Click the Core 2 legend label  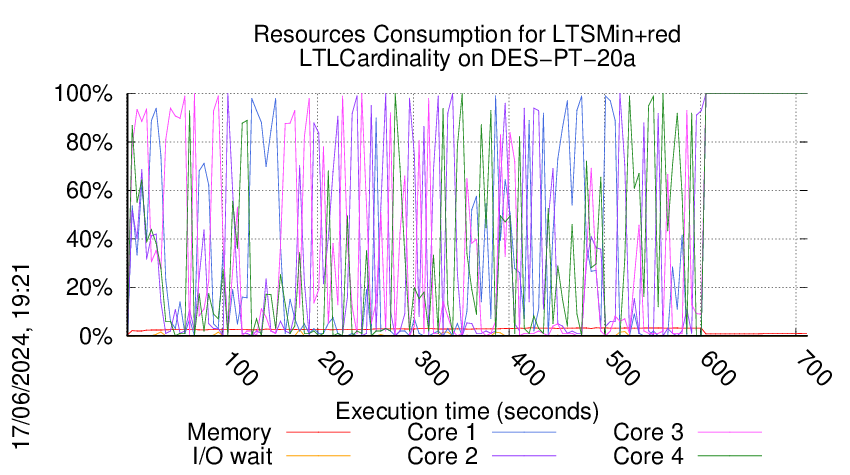click(x=442, y=456)
